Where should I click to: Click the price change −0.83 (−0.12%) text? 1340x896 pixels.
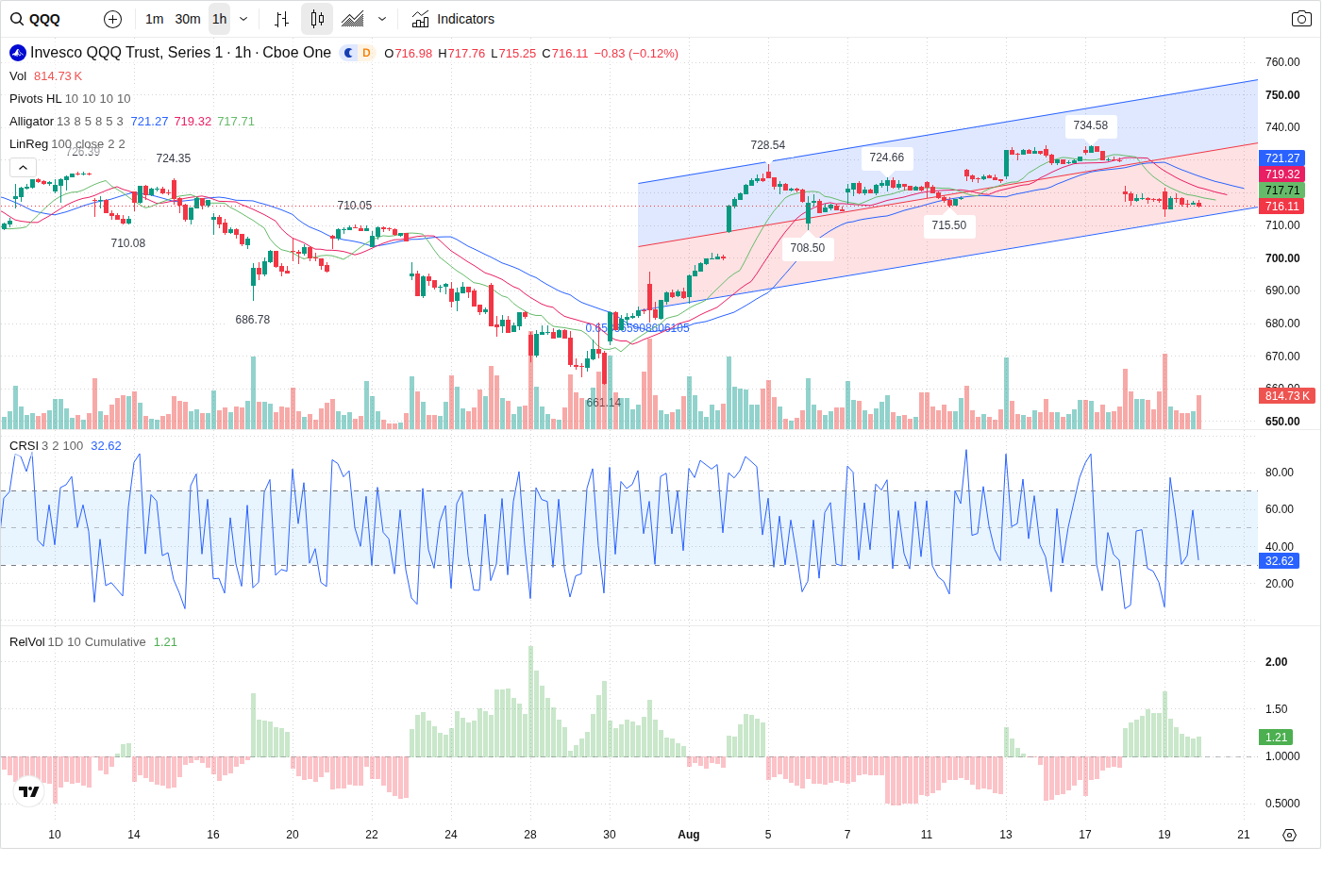click(x=636, y=54)
